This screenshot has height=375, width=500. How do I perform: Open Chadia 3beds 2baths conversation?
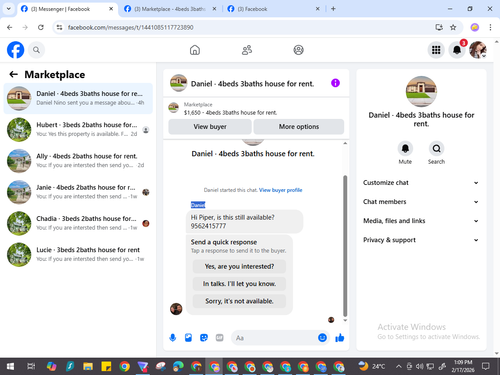click(x=78, y=223)
